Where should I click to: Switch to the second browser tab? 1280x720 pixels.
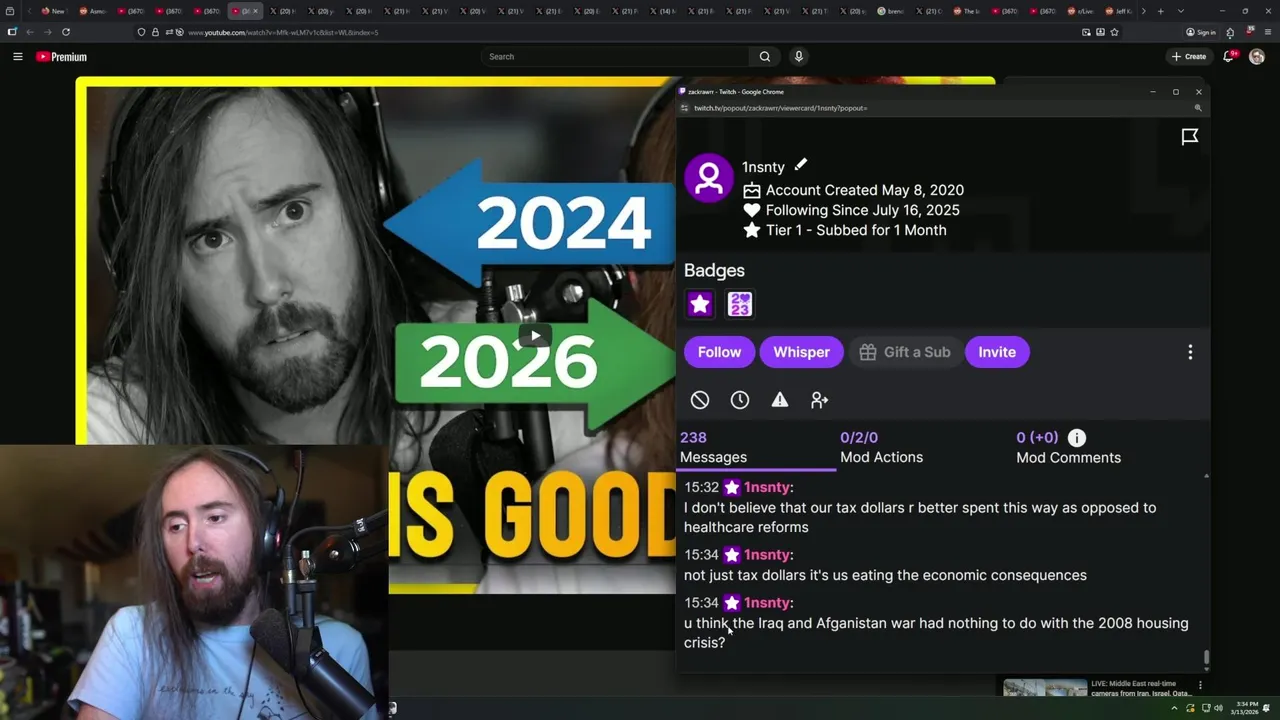pos(91,11)
